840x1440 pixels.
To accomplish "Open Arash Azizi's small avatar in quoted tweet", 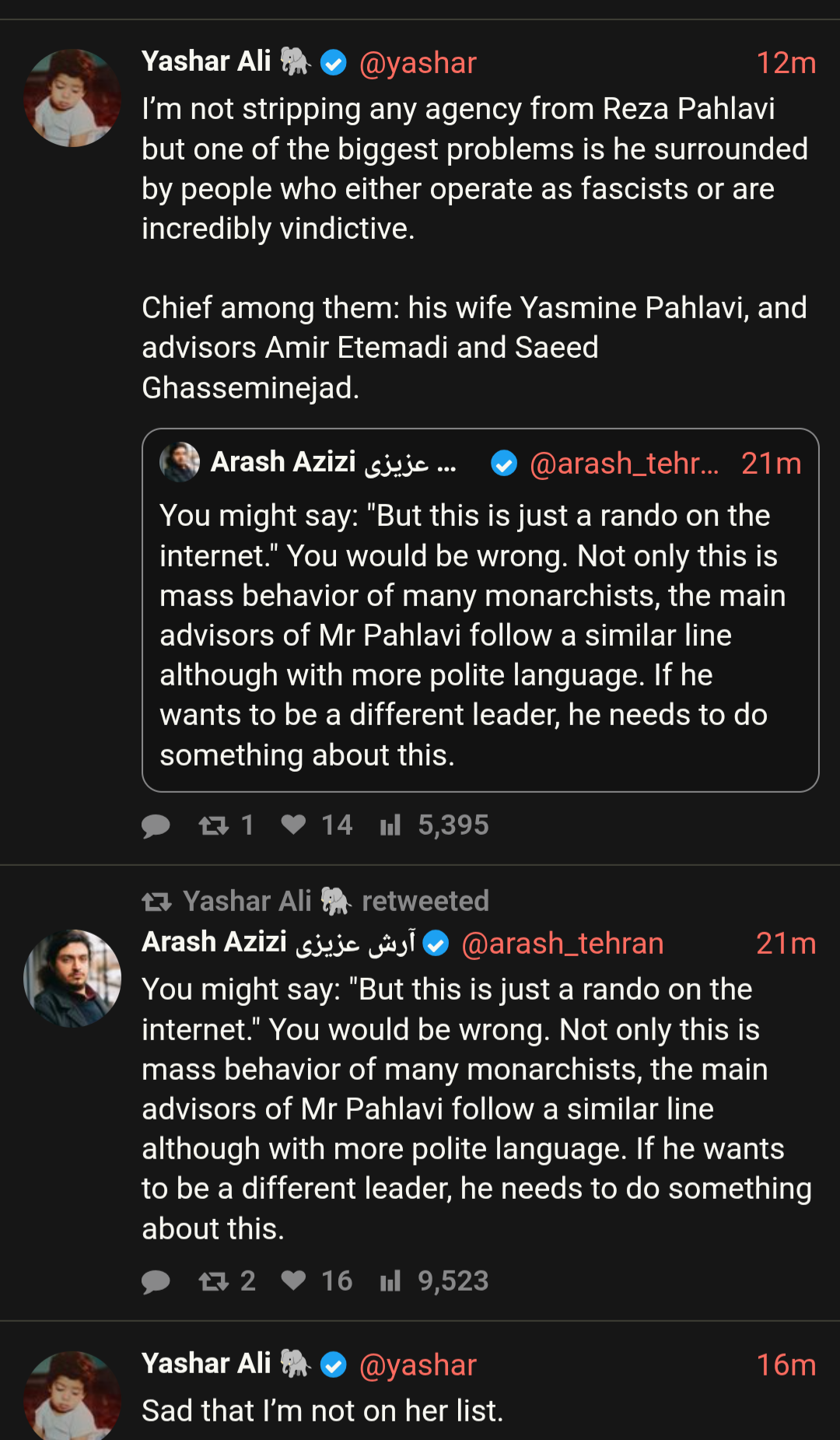I will [x=180, y=462].
